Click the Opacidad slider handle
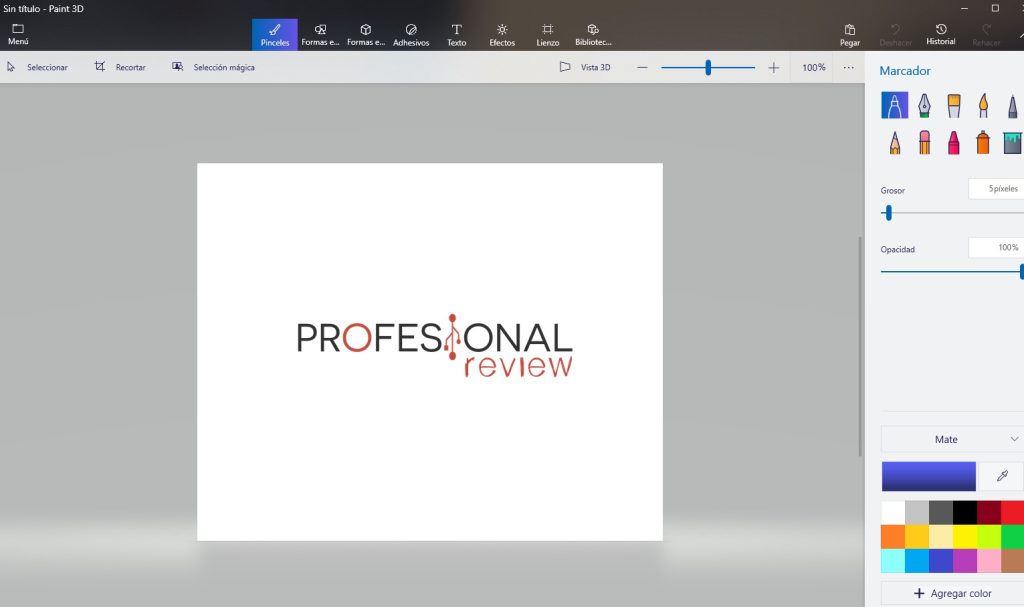This screenshot has width=1024, height=607. point(1021,271)
